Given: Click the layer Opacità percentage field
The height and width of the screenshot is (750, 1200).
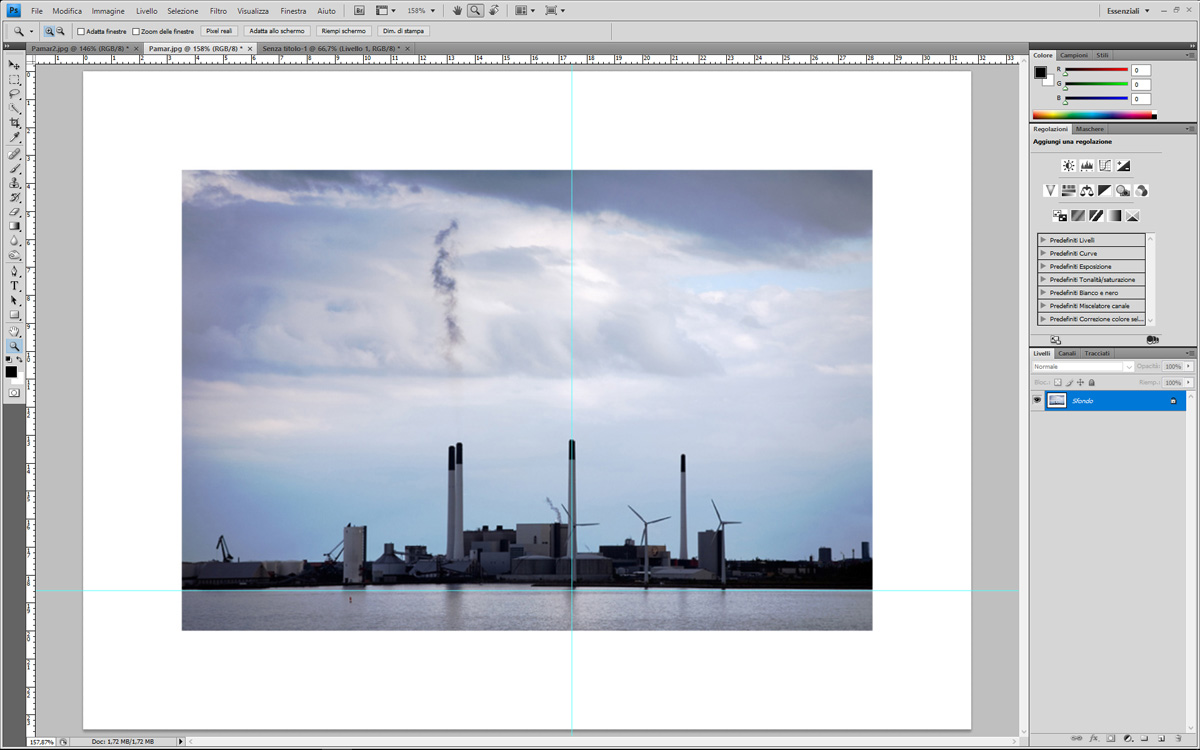Looking at the screenshot, I should point(1173,367).
